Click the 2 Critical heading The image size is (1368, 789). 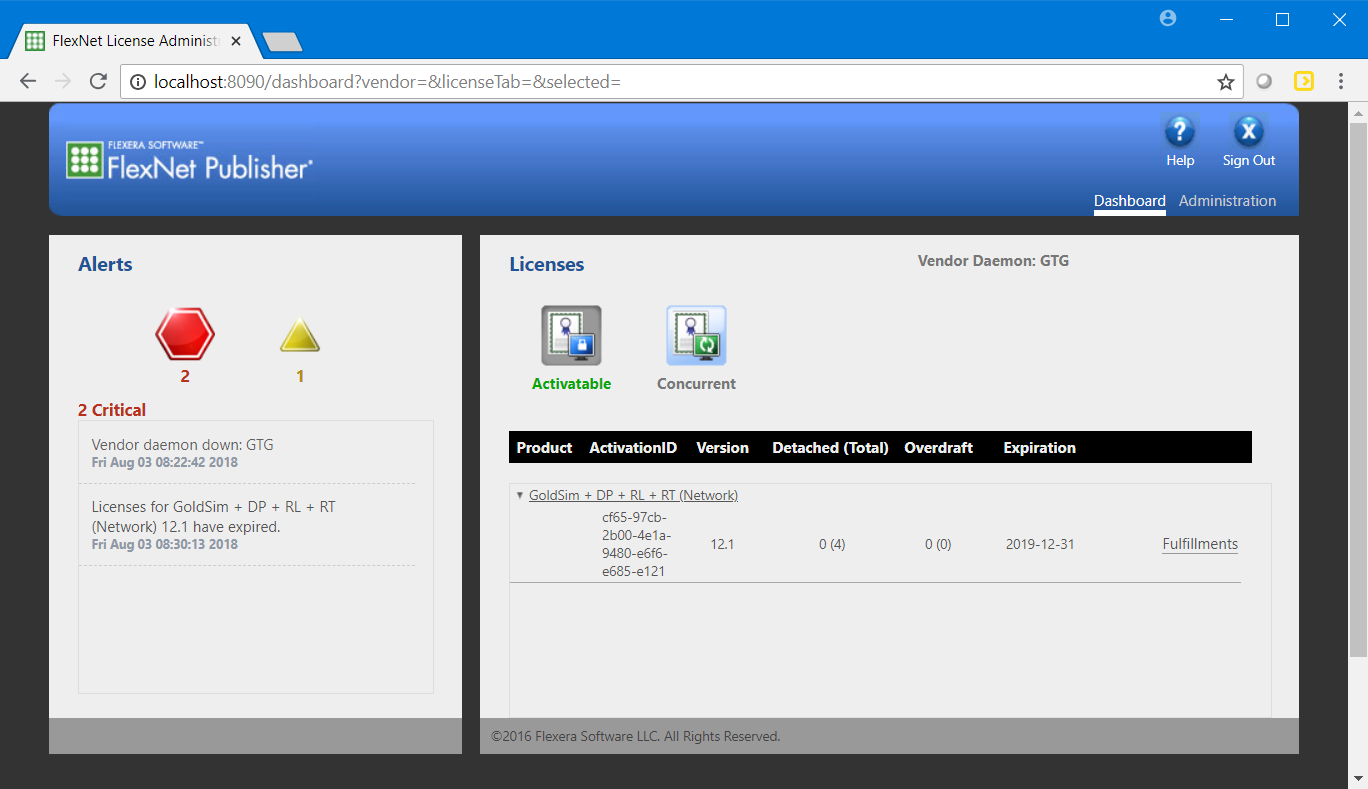pos(112,410)
